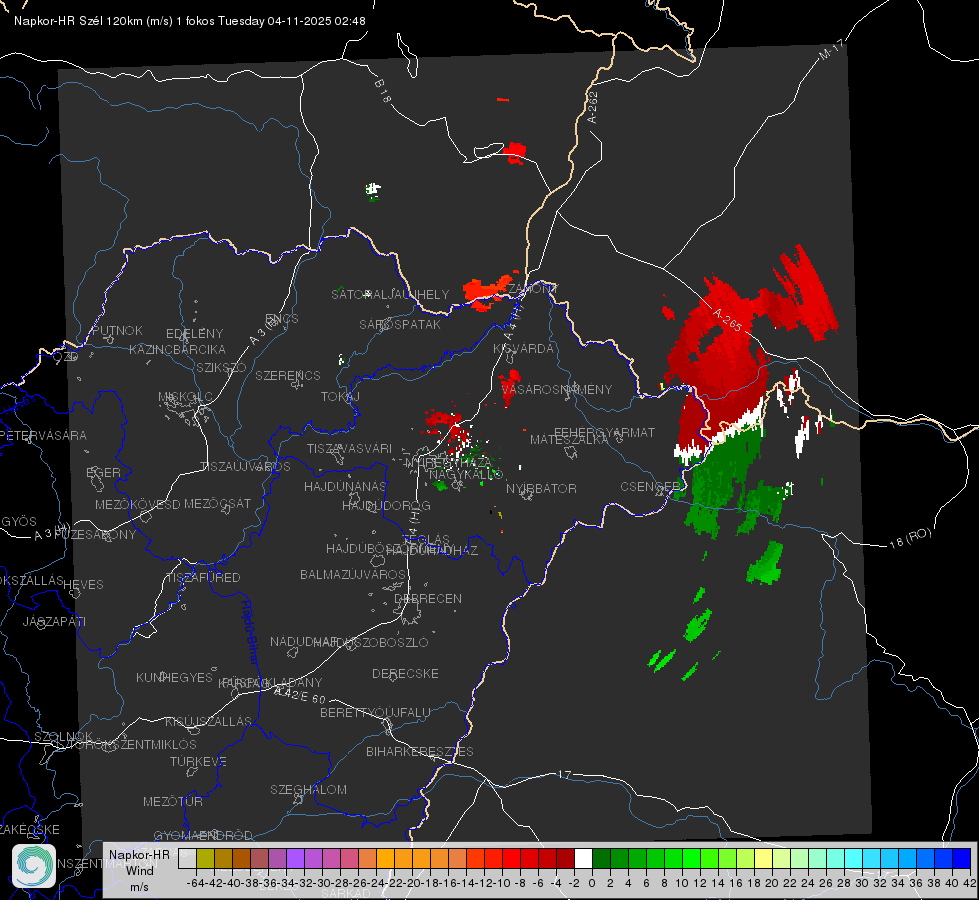Choose the pale yellow legend swatch near 18
This screenshot has width=979, height=900.
(x=764, y=859)
